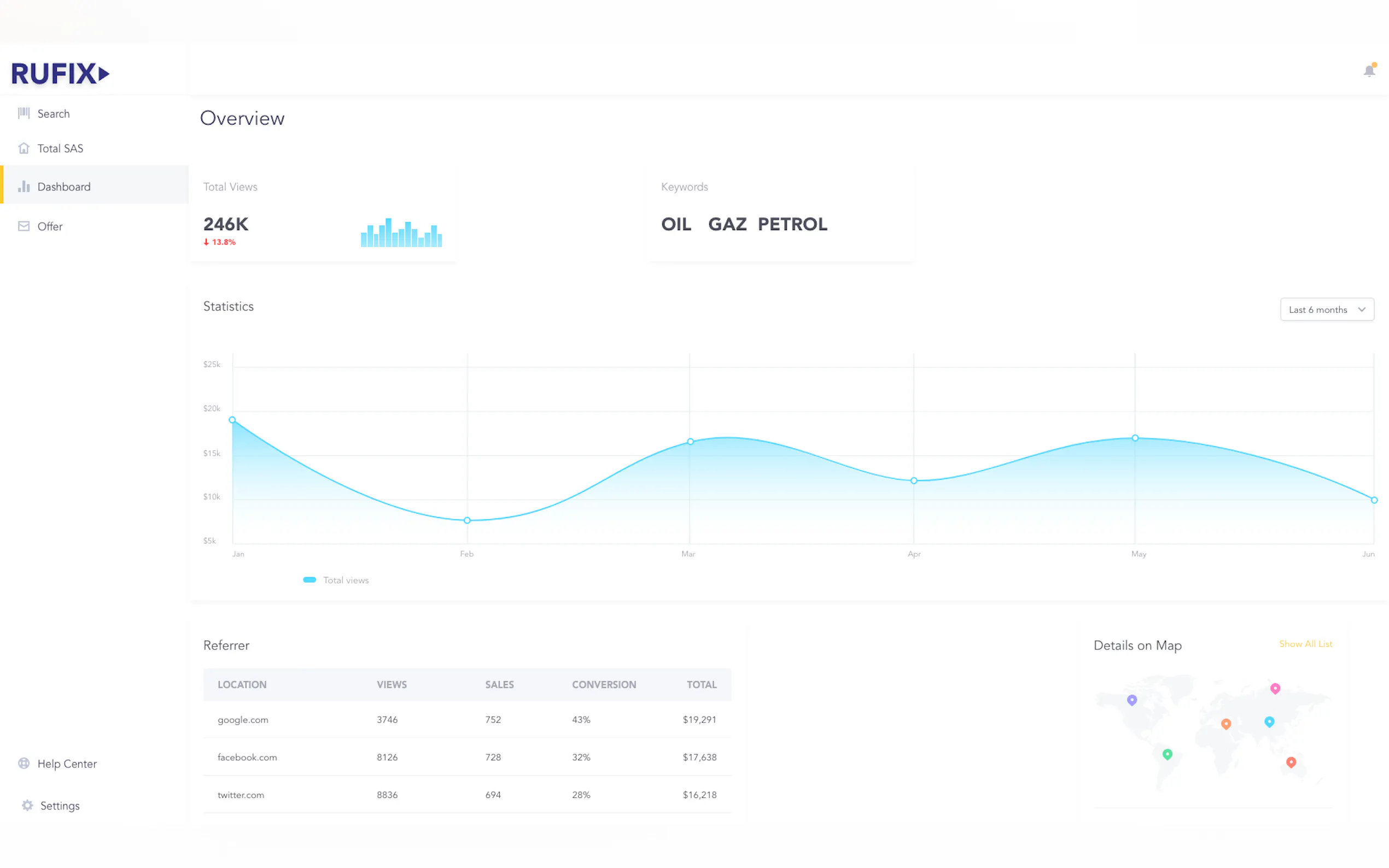Click the Search barcode icon
This screenshot has height=868, width=1389.
[x=24, y=113]
